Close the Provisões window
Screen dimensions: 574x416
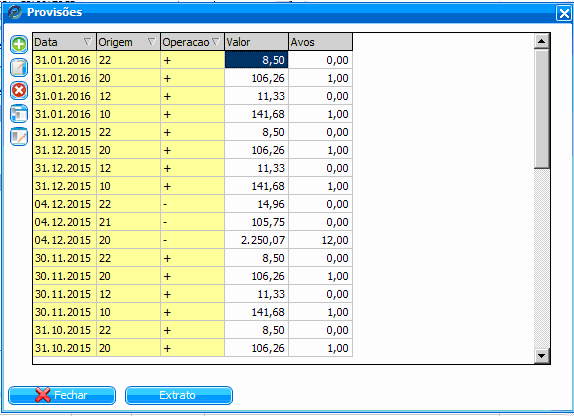point(564,14)
